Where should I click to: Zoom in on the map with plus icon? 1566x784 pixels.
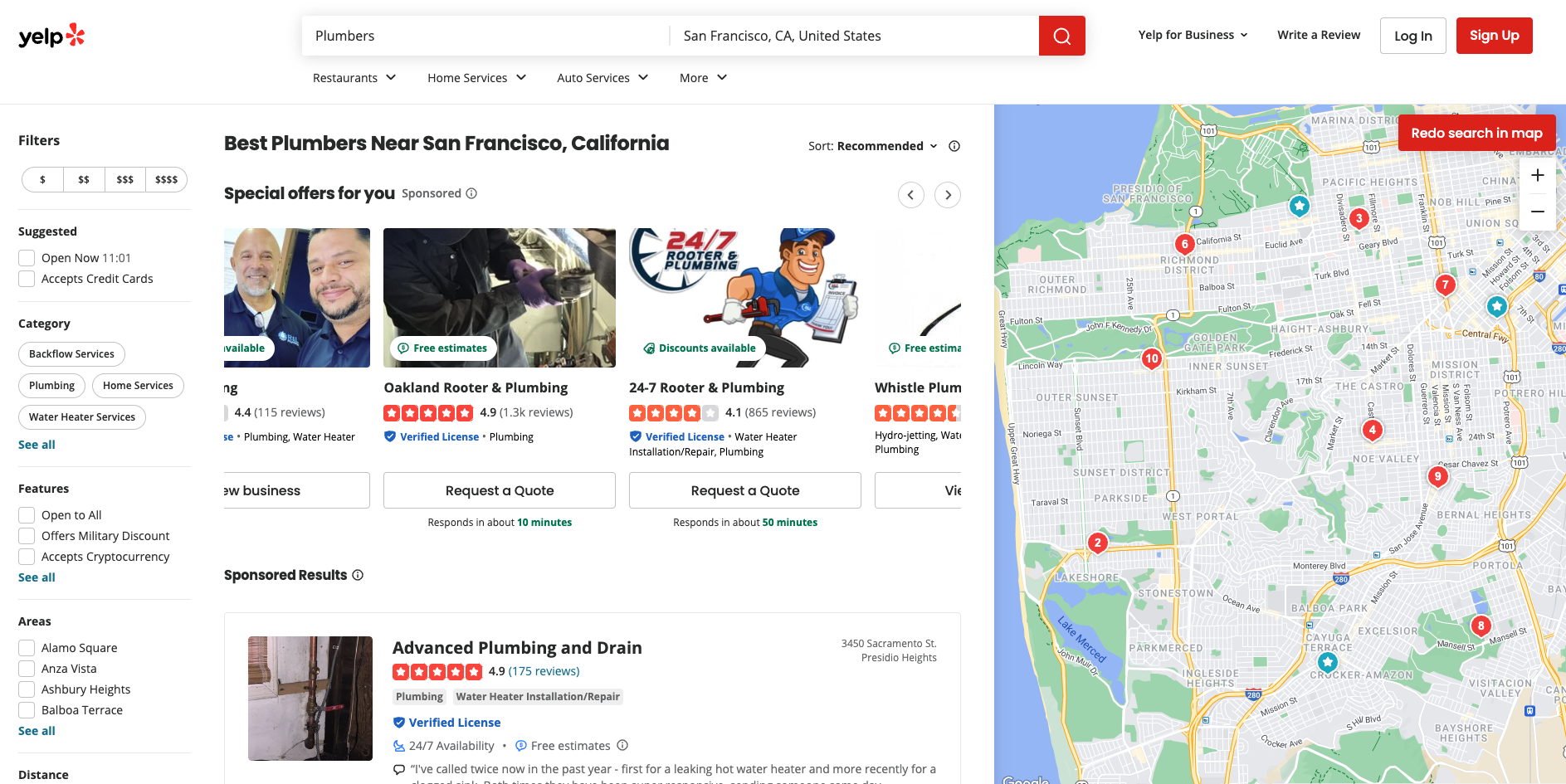tap(1538, 175)
